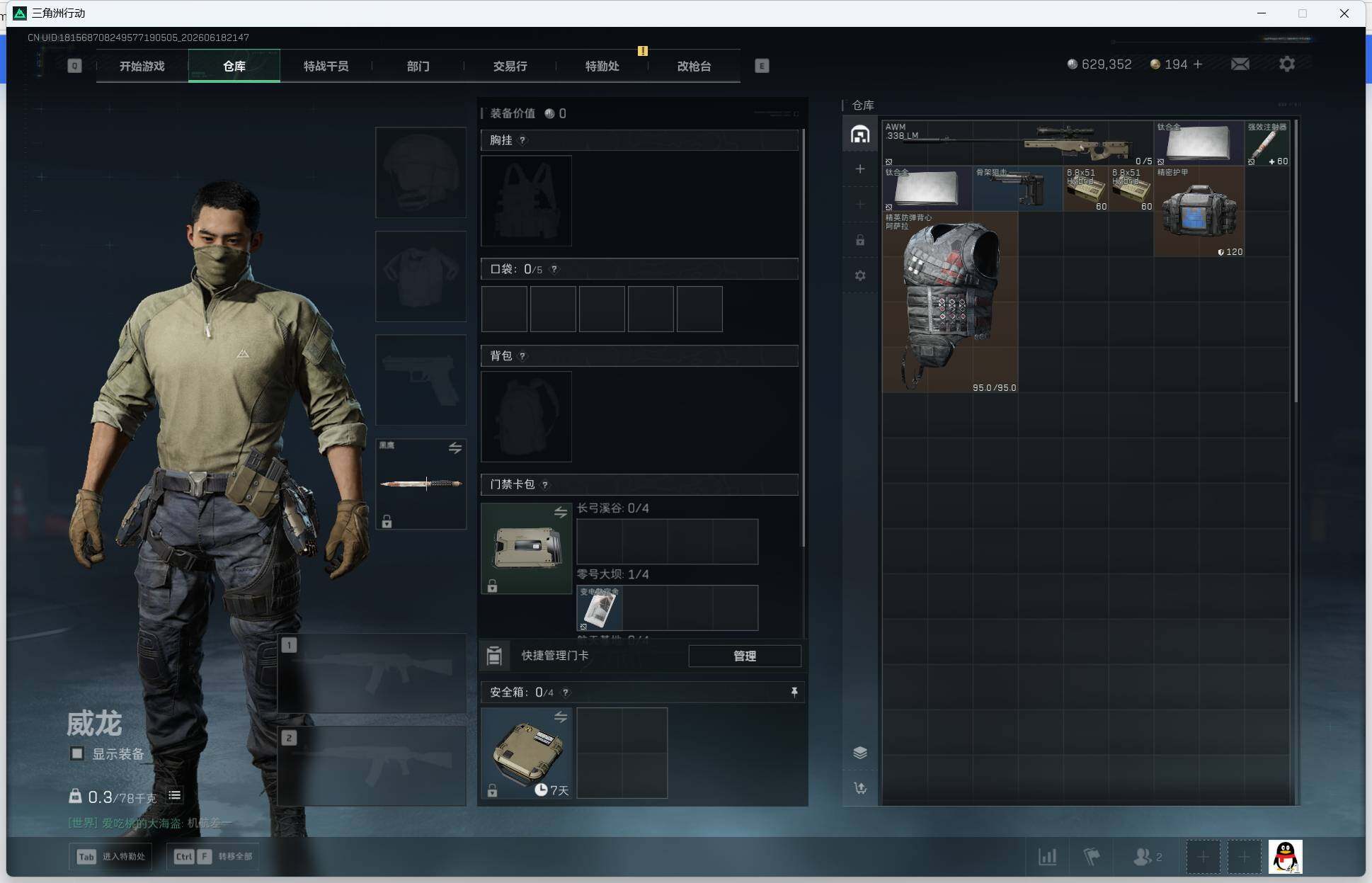Toggle the pin icon on 安全箱 header

coord(794,692)
